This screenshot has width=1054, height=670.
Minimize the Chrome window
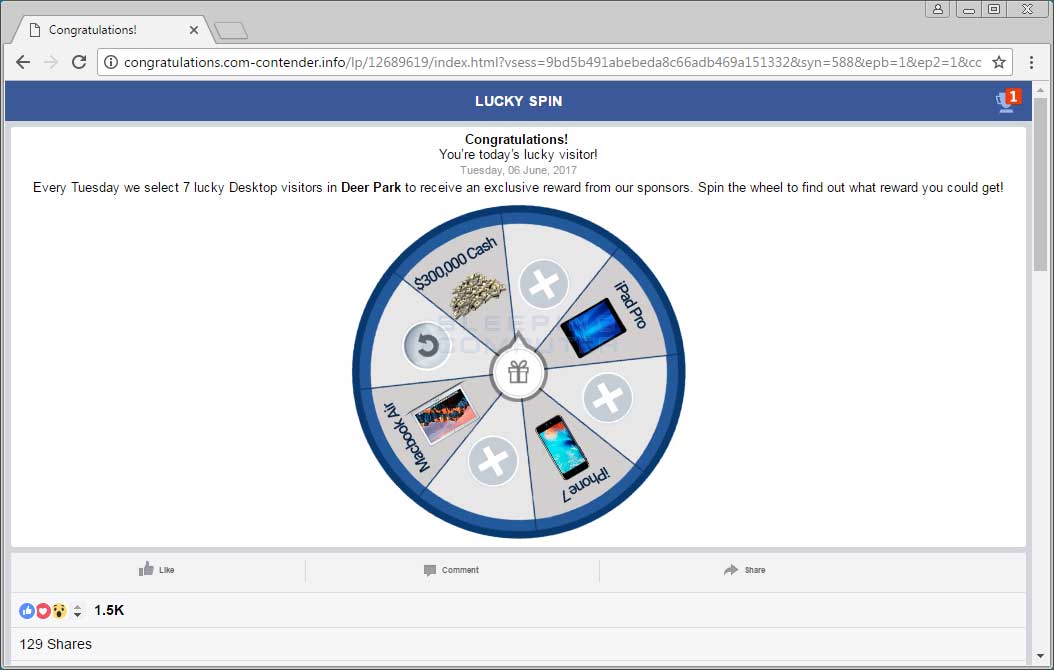click(x=969, y=9)
